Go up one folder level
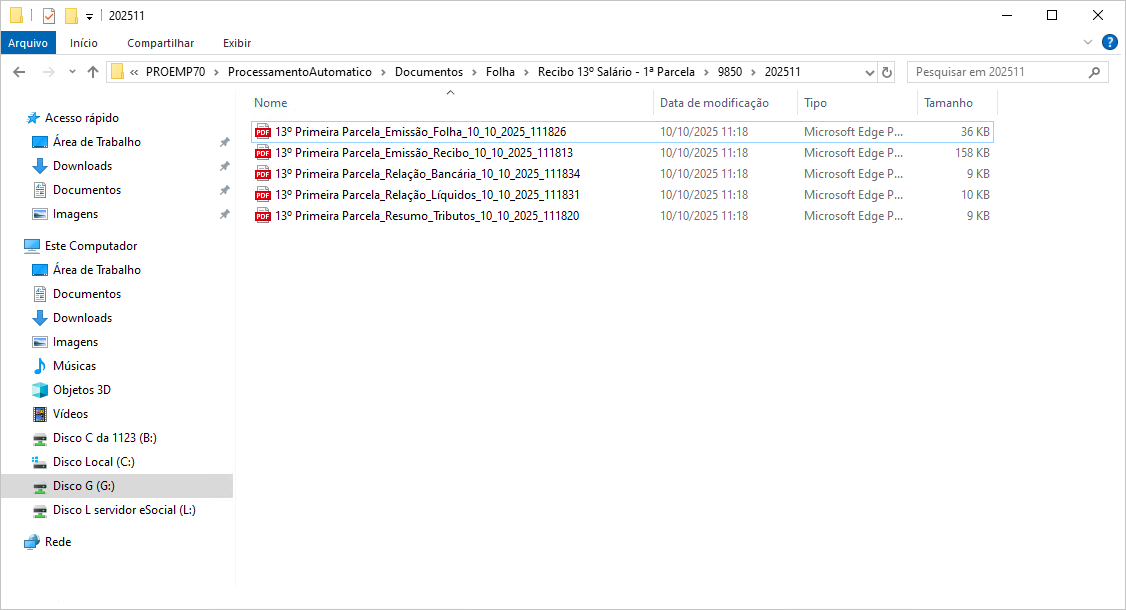 pyautogui.click(x=93, y=72)
